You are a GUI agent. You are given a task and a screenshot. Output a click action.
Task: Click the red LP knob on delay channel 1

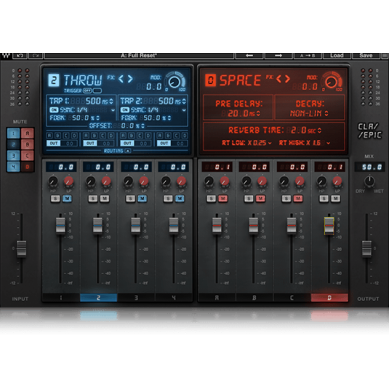[68, 182]
